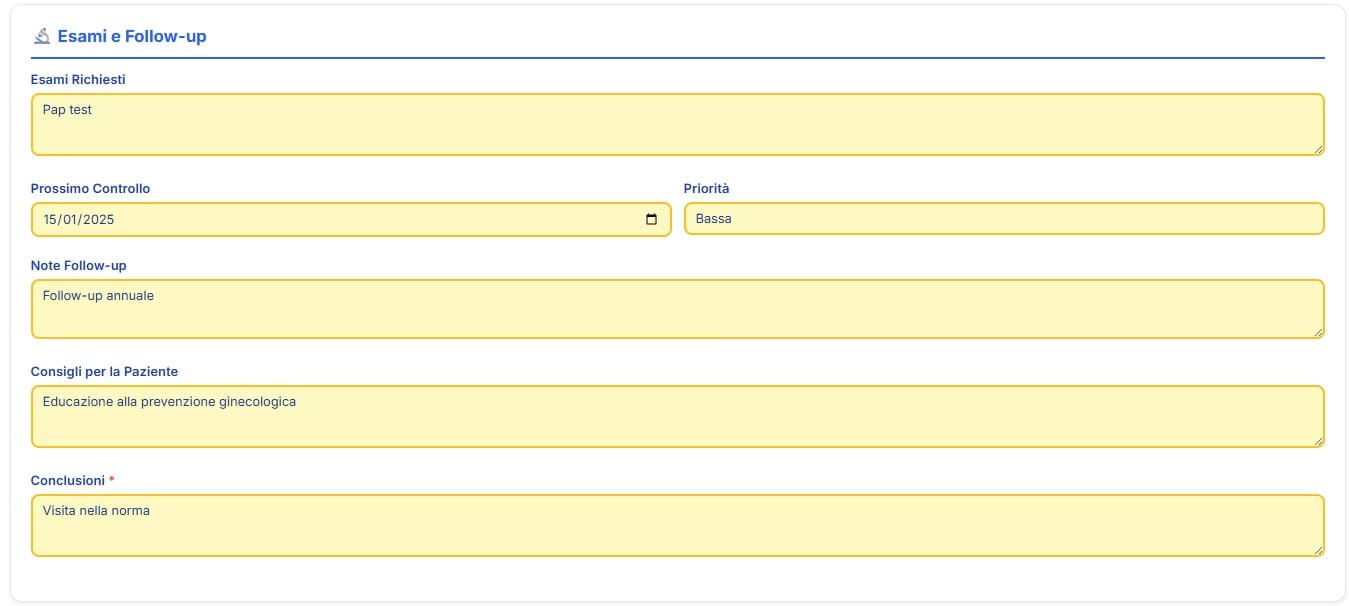Open the calendar picker in Prossimo Controllo
Viewport: 1349px width, 606px height.
(651, 220)
